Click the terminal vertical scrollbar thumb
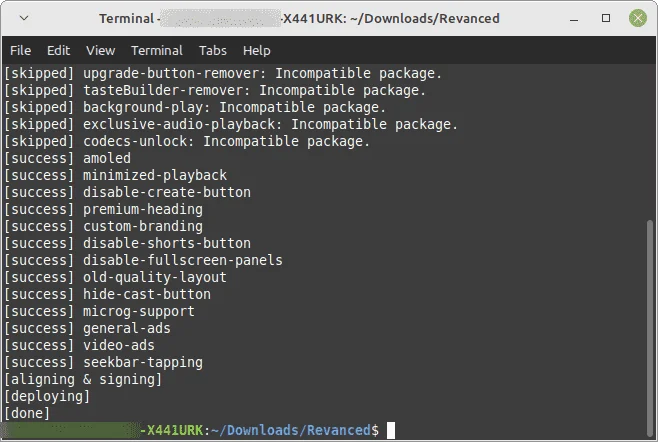 coord(650,327)
